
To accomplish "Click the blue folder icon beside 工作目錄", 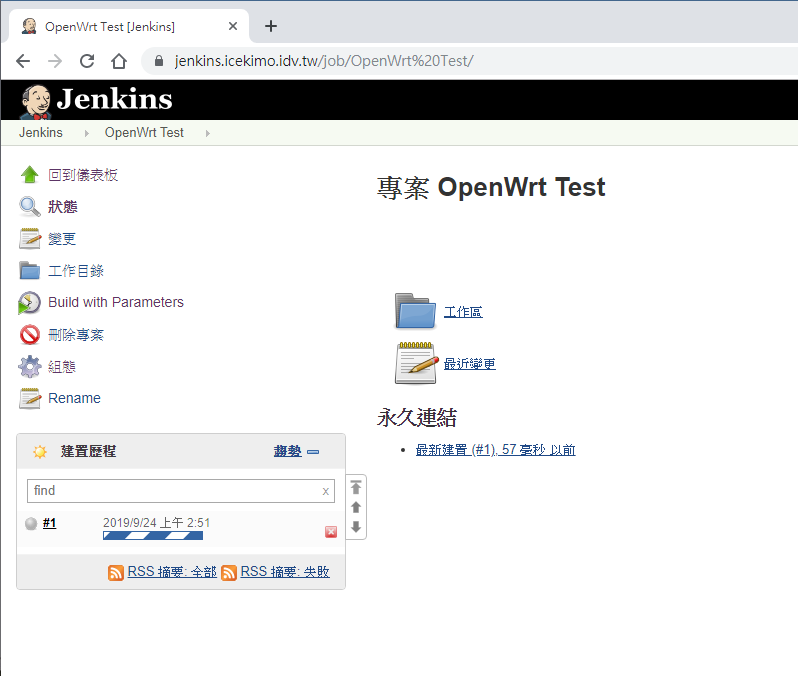I will pyautogui.click(x=30, y=270).
